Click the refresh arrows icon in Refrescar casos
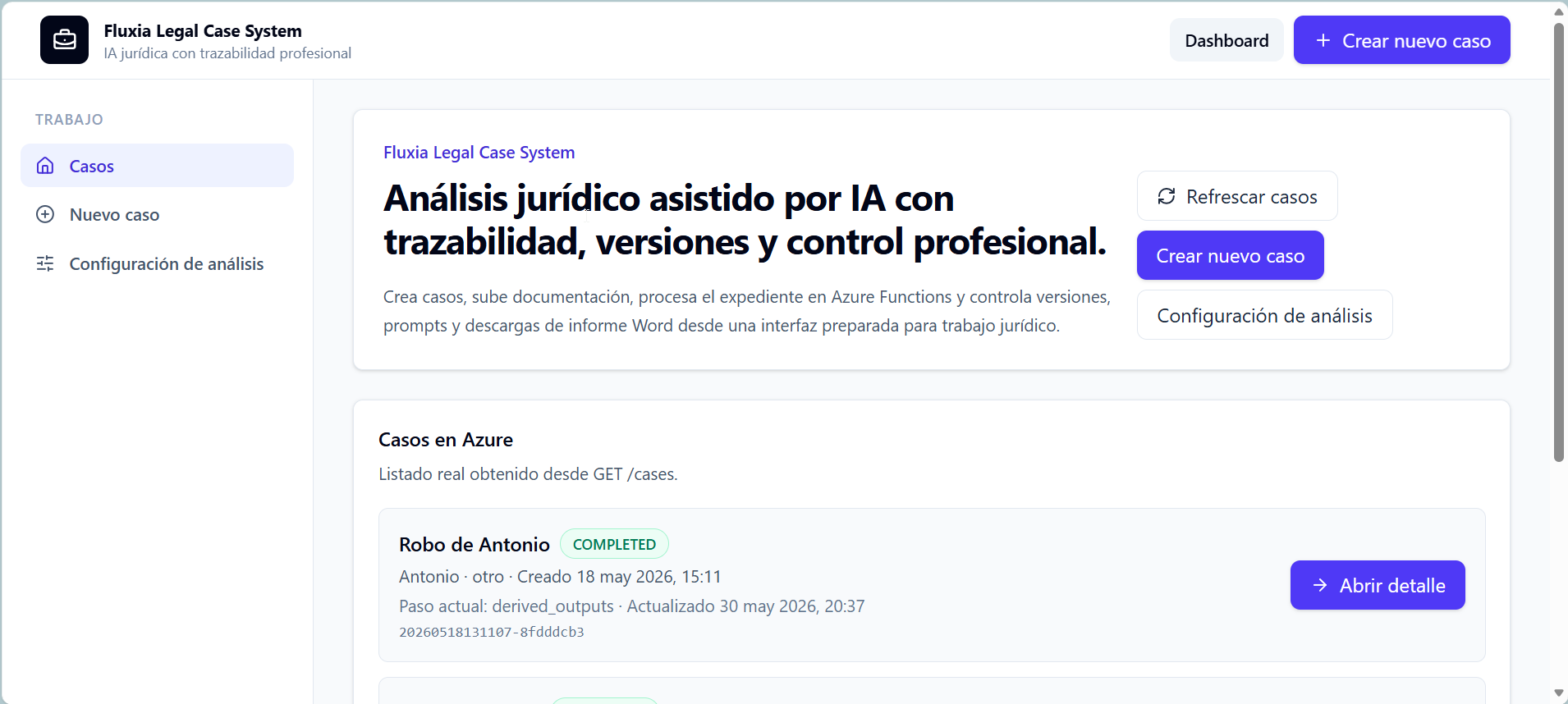This screenshot has height=704, width=1568. (x=1166, y=196)
